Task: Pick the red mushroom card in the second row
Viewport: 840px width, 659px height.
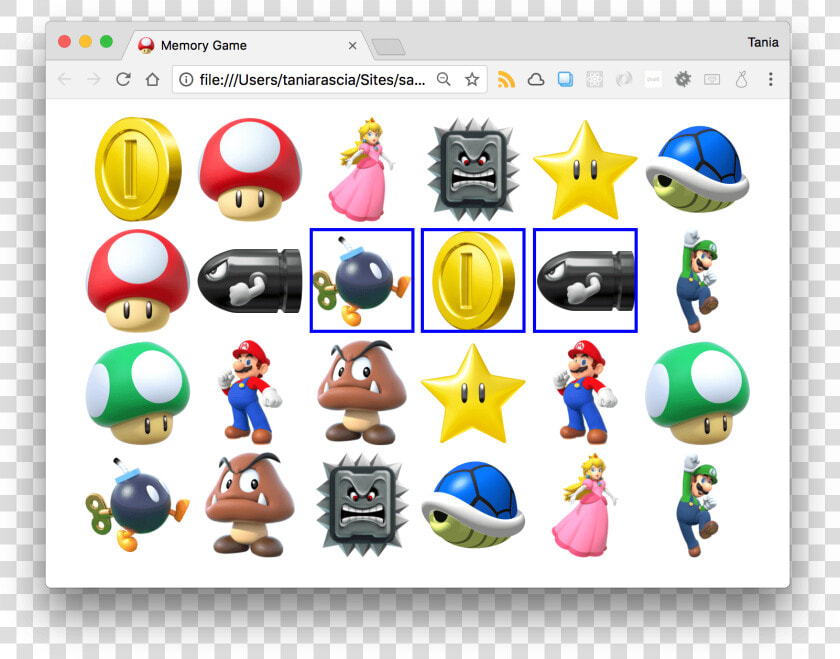Action: 138,281
